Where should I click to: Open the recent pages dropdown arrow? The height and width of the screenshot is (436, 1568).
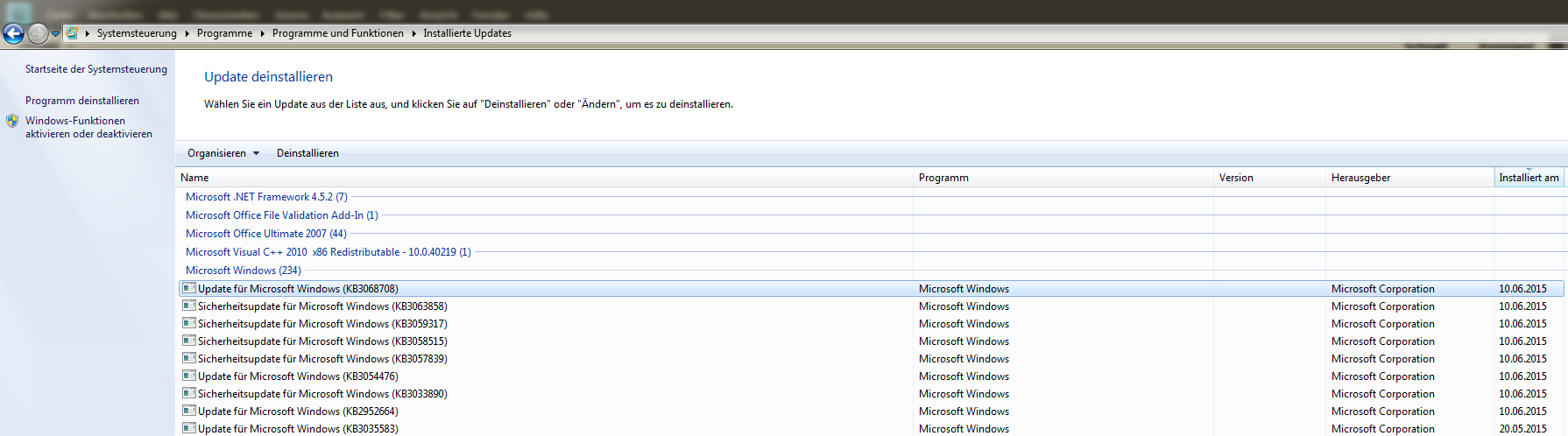coord(55,34)
